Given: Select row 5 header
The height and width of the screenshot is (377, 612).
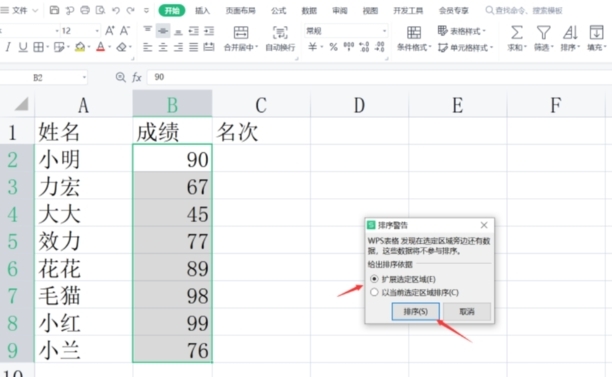Looking at the screenshot, I should pos(17,240).
